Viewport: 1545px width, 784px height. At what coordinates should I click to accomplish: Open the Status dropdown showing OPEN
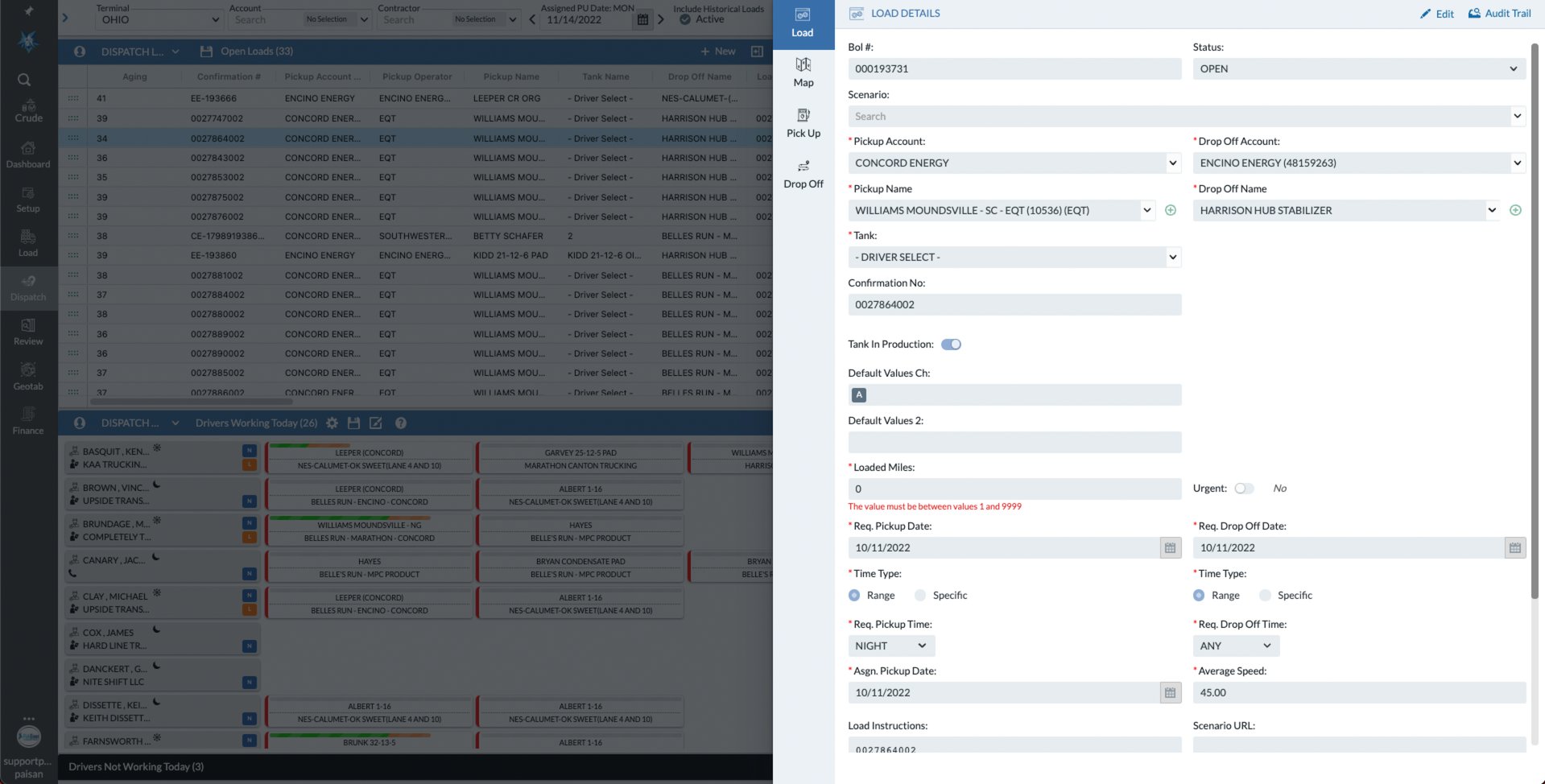[x=1357, y=68]
